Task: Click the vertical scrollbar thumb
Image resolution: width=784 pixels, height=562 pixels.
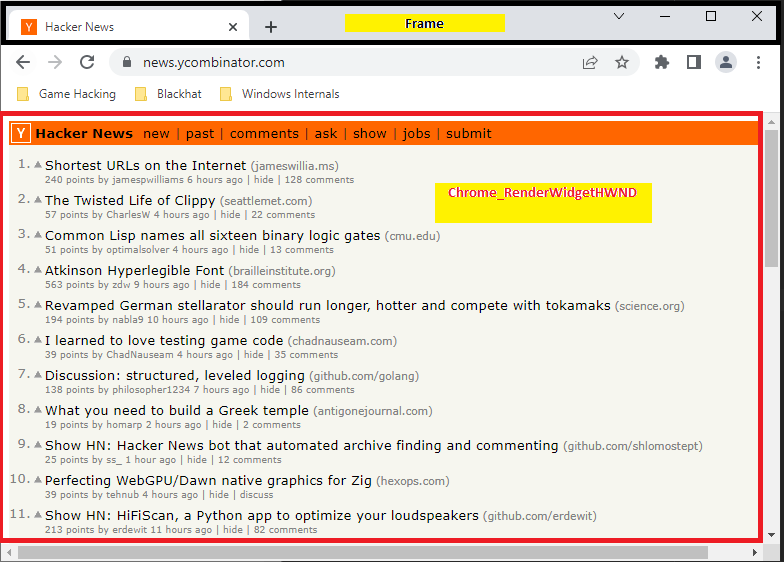Action: pos(771,198)
